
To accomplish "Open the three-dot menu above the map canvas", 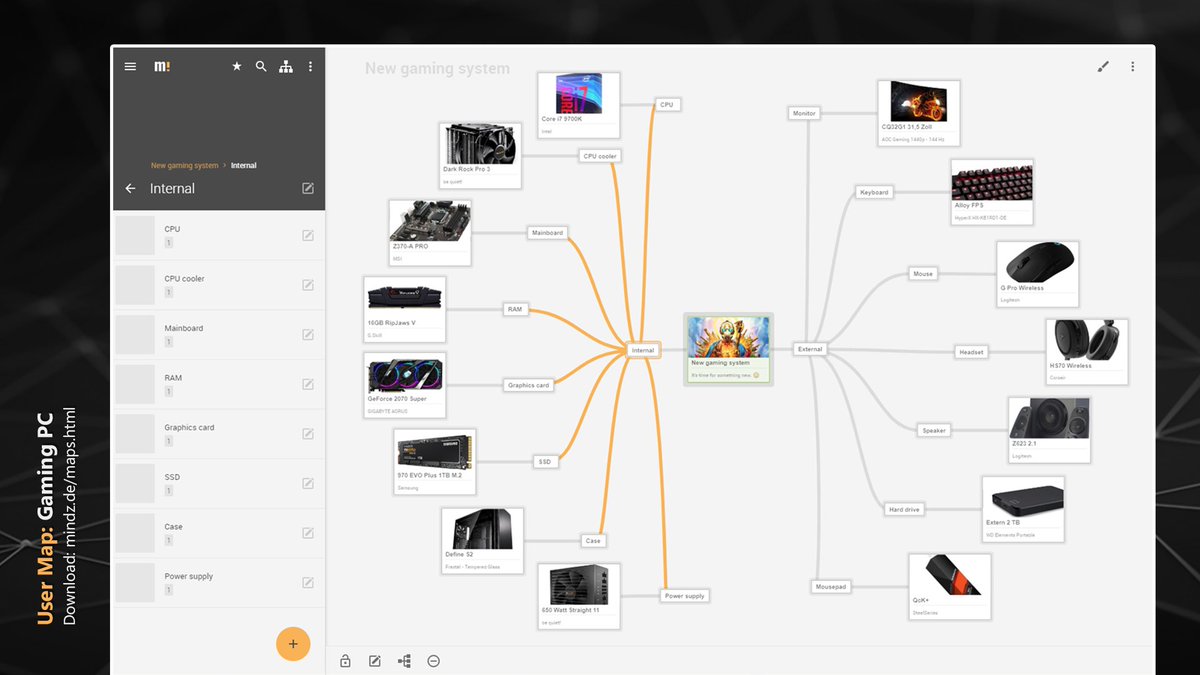I will click(1132, 66).
